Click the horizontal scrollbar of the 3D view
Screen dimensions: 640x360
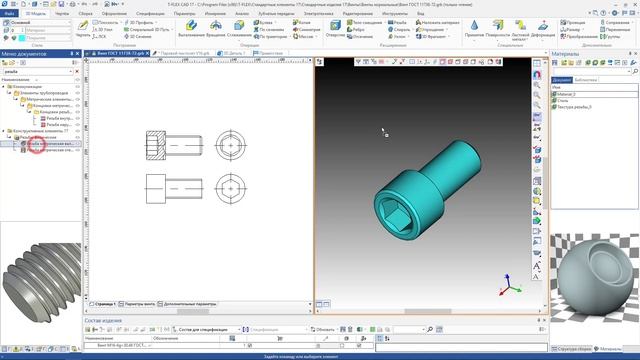point(427,311)
